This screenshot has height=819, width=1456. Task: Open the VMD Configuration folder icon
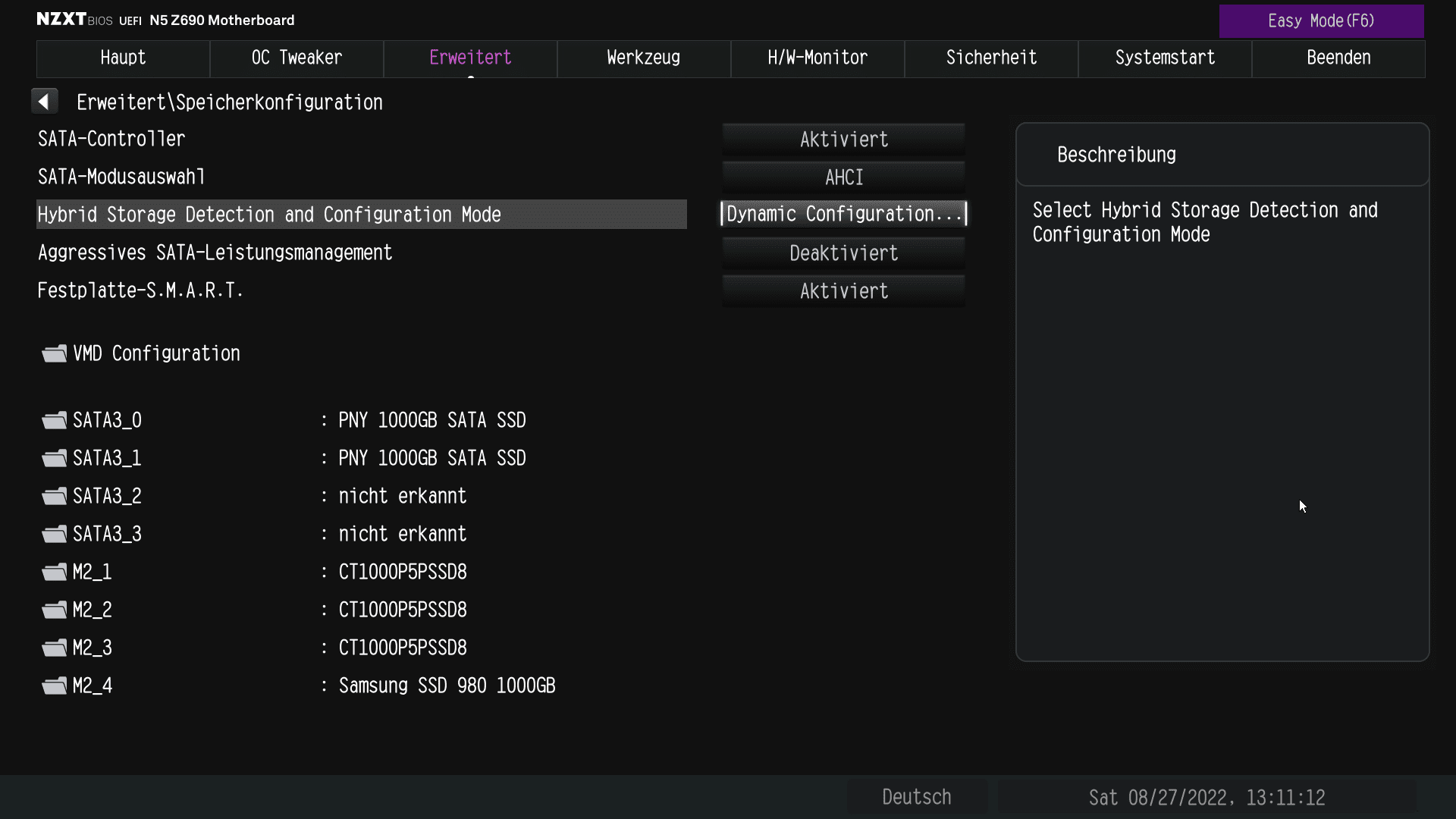coord(55,354)
